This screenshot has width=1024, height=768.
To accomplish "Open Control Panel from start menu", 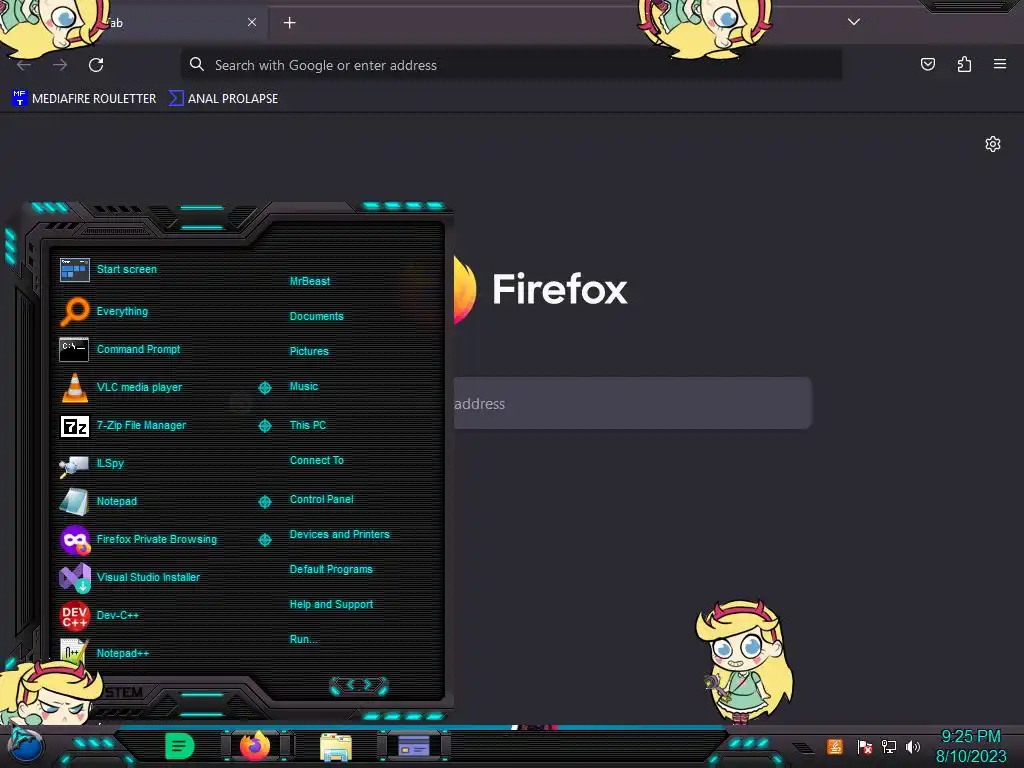I will pyautogui.click(x=321, y=499).
